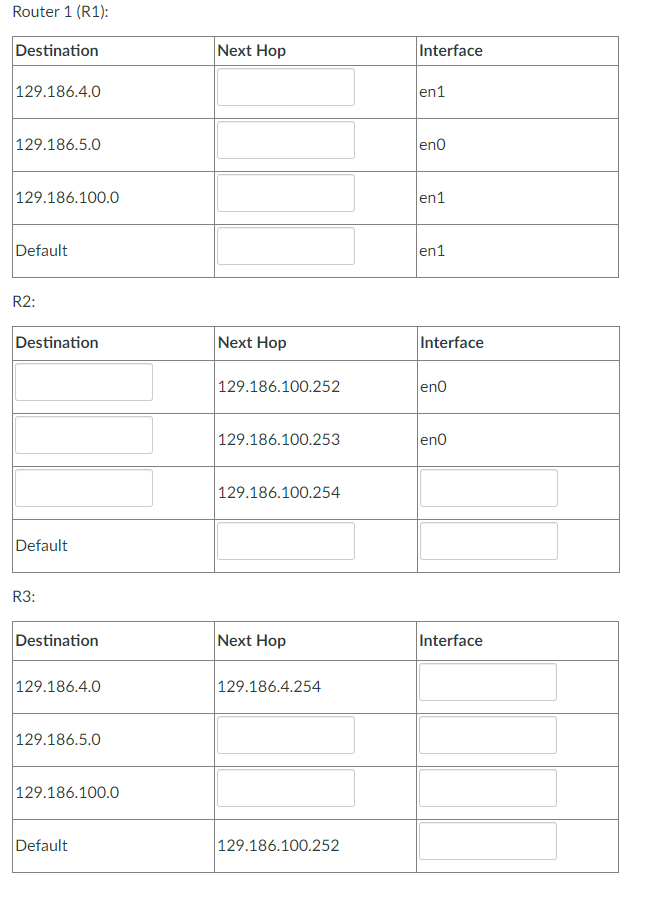The image size is (650, 899).
Task: Click the R2 table heading label
Action: 21,301
